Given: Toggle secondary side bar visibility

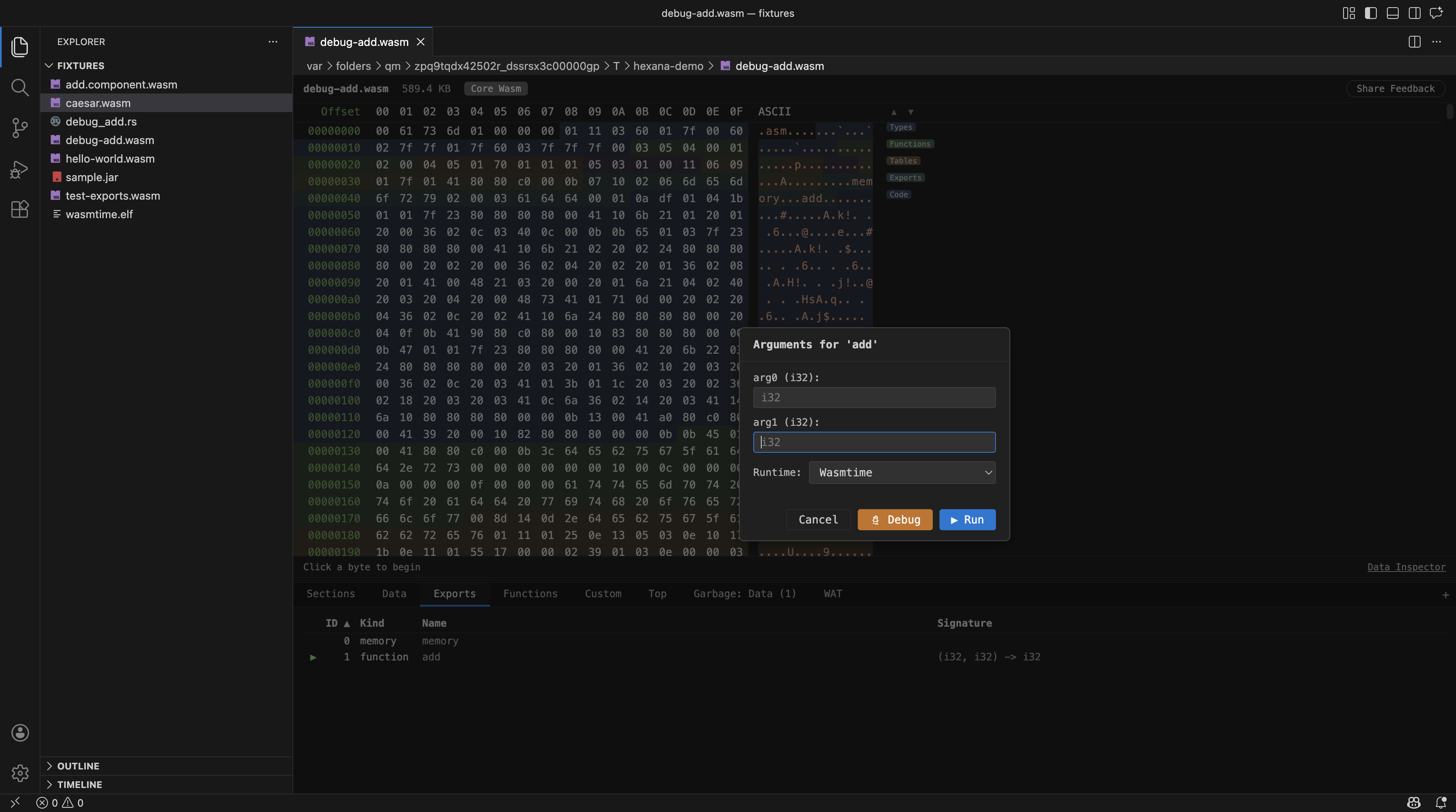Looking at the screenshot, I should click(1414, 13).
